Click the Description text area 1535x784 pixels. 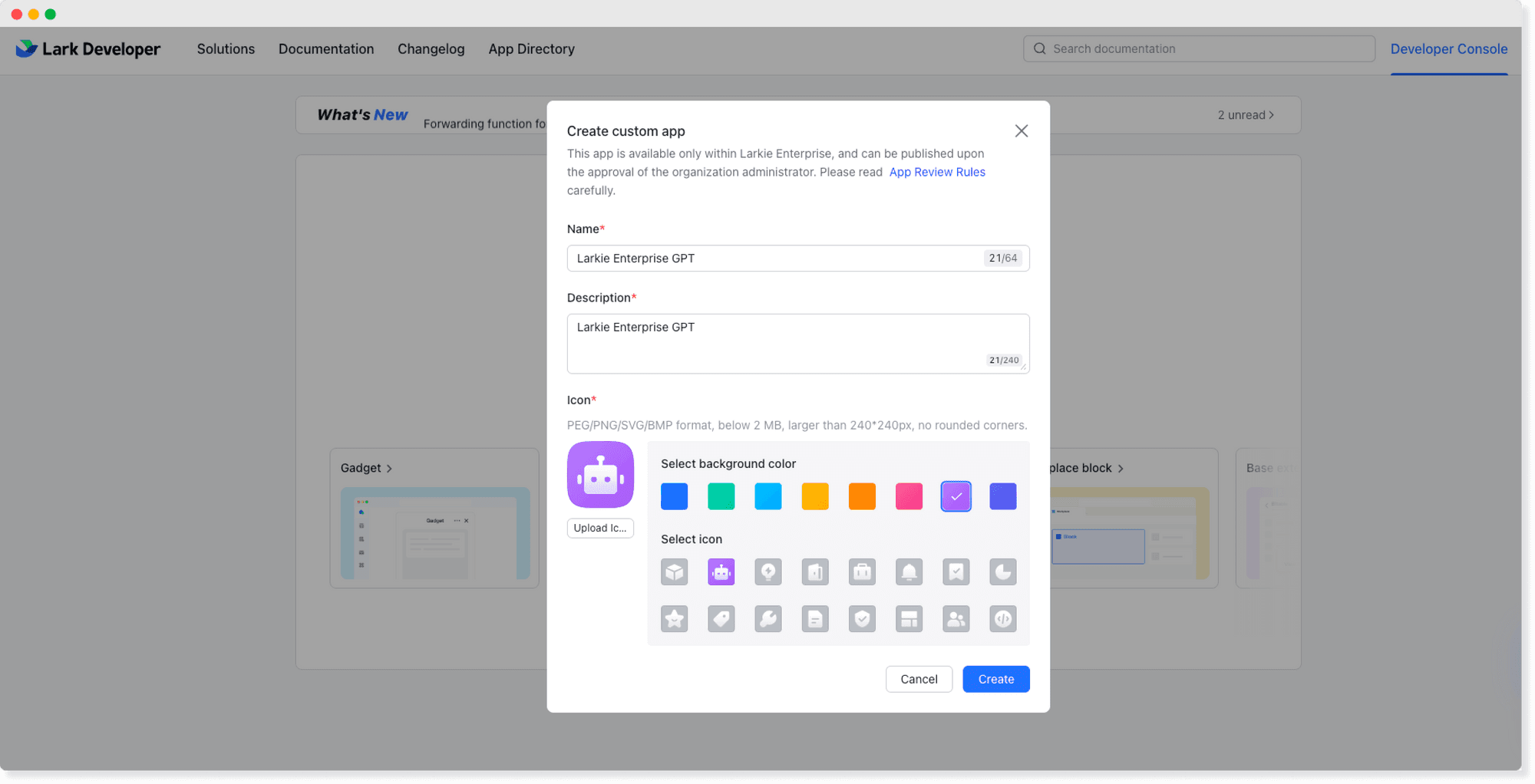[797, 344]
